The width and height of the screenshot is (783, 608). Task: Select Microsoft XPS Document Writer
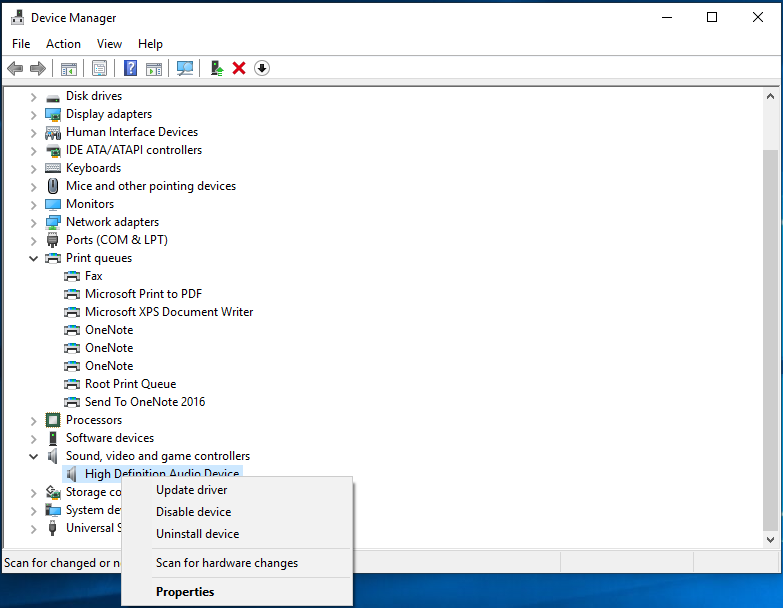coord(169,312)
